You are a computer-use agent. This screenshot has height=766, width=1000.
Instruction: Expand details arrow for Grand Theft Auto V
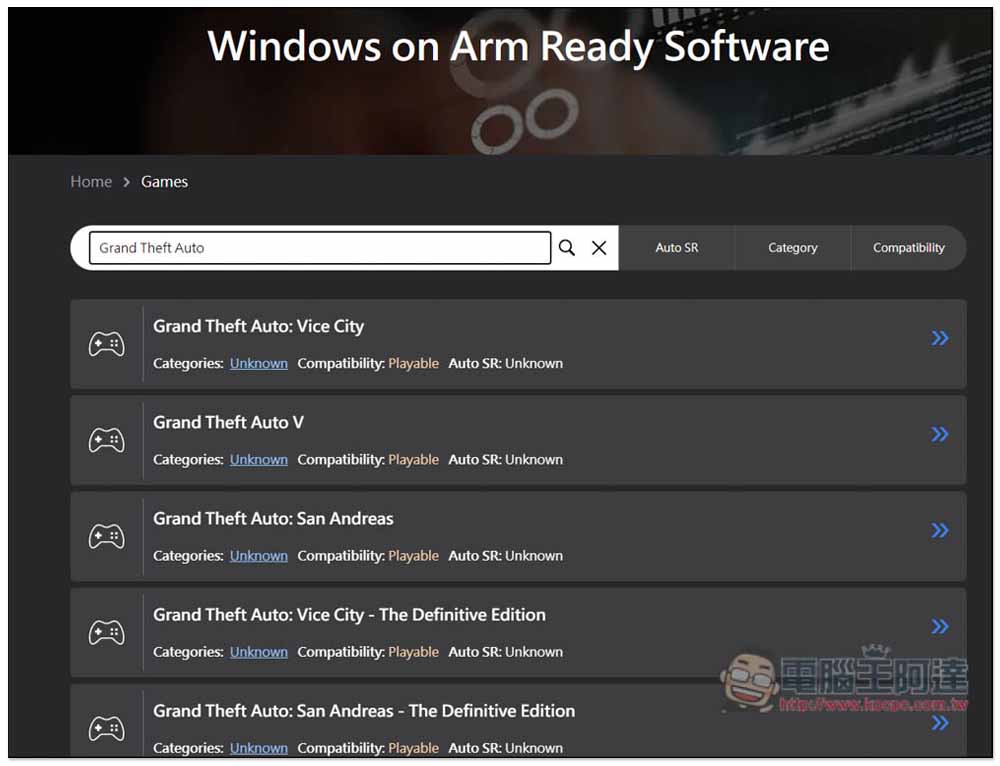coord(940,434)
